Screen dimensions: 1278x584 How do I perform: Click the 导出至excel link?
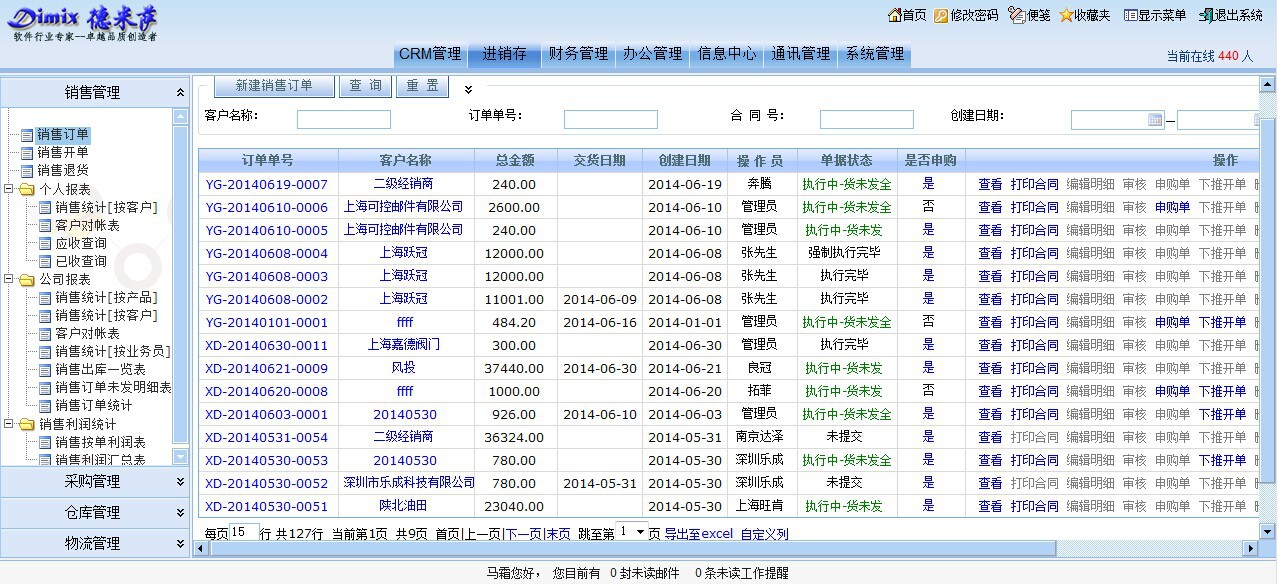click(698, 534)
